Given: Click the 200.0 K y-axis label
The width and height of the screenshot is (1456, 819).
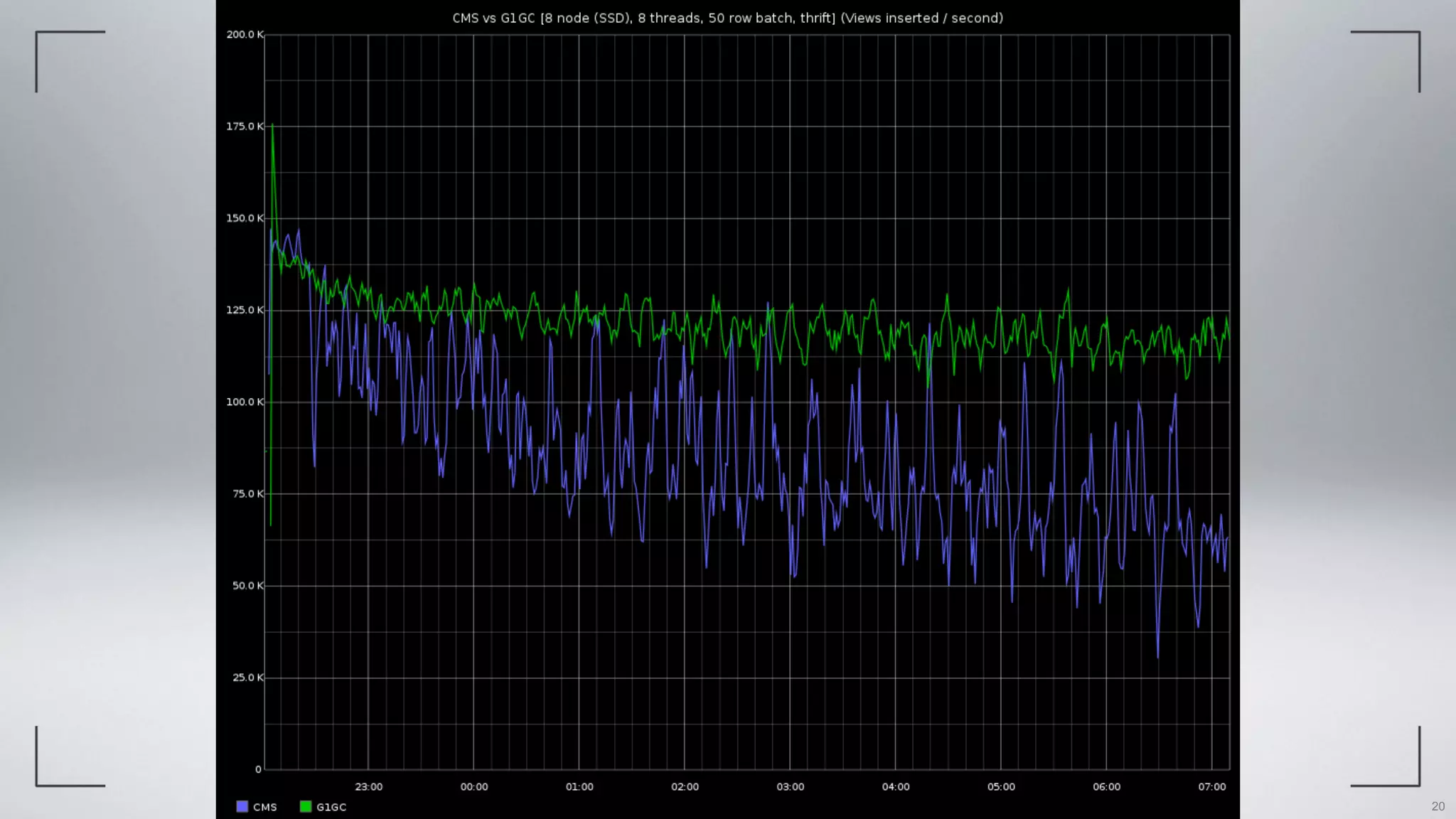Looking at the screenshot, I should pos(245,35).
